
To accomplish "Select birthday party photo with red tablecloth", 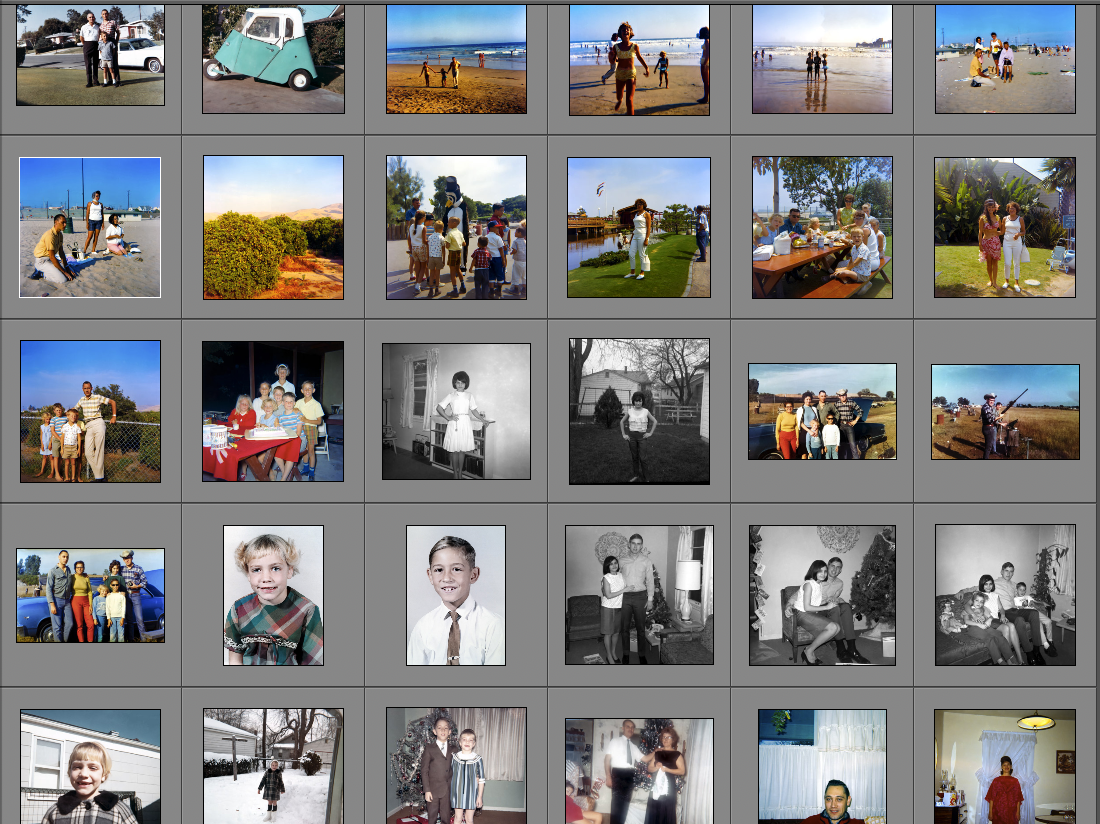I will [273, 411].
